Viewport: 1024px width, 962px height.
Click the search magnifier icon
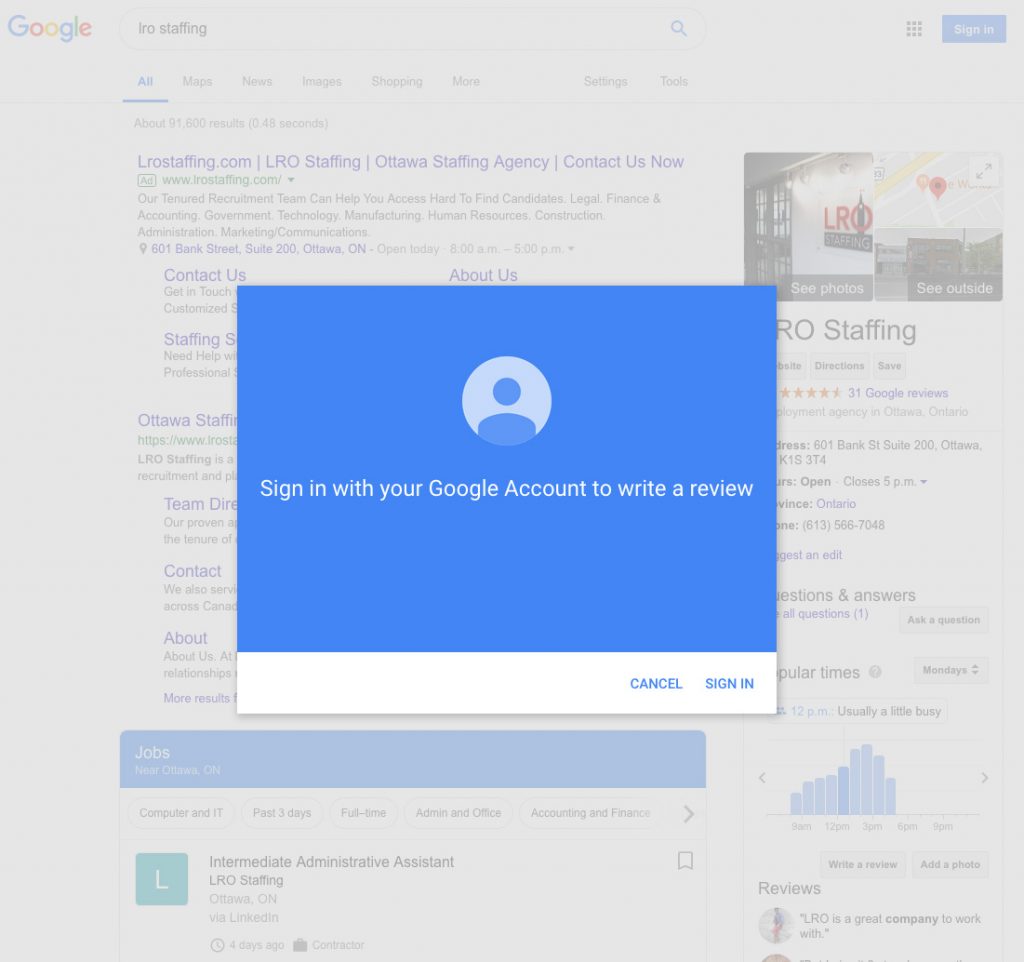(x=678, y=29)
